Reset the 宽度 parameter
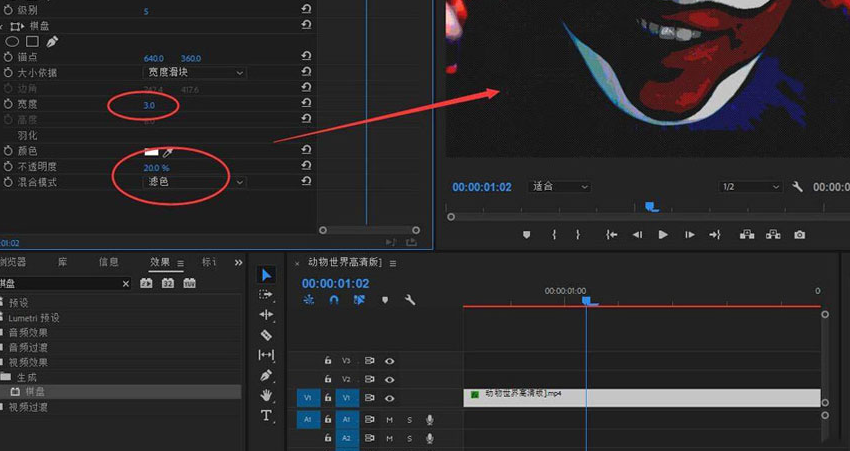Image resolution: width=850 pixels, height=451 pixels. point(306,103)
